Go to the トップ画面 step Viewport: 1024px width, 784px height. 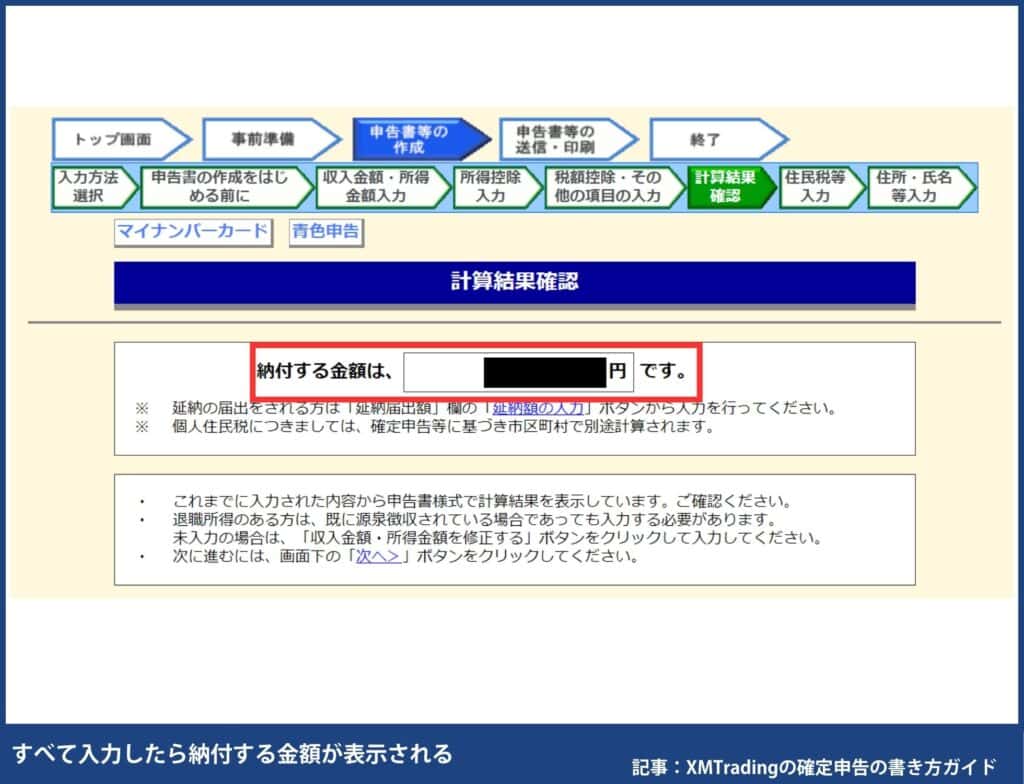click(x=121, y=139)
